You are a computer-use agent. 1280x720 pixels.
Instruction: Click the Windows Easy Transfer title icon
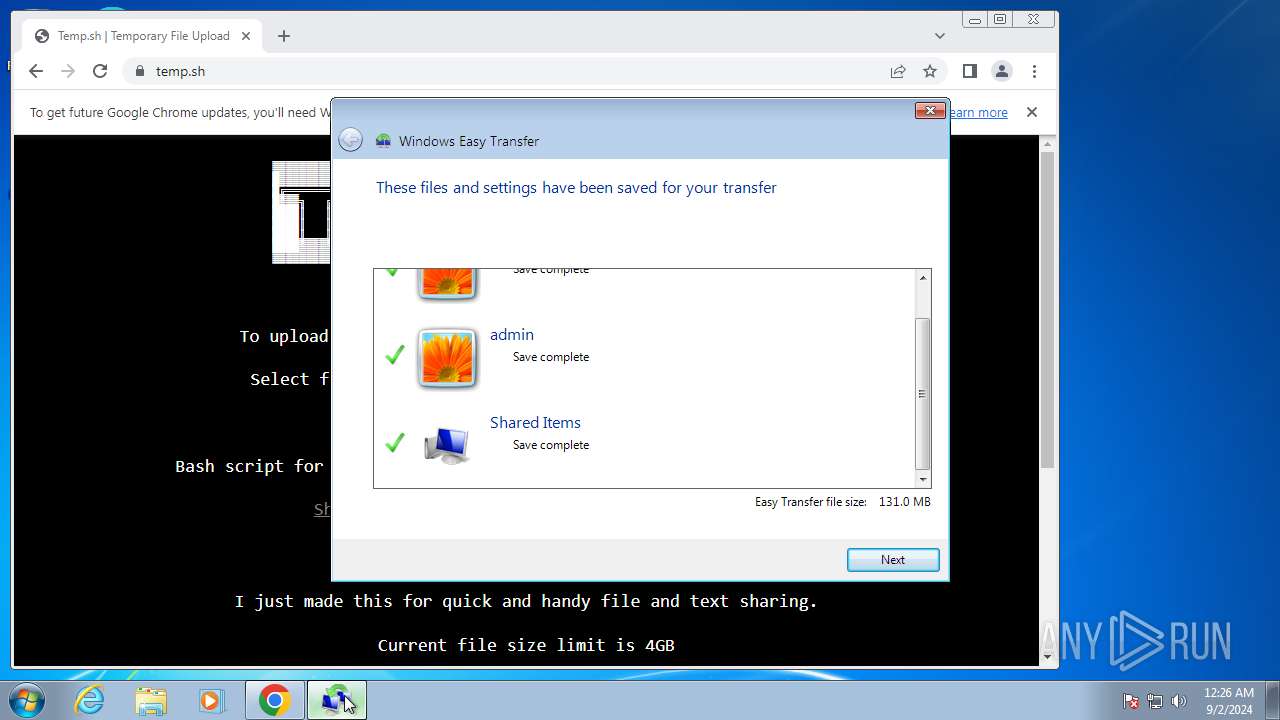[383, 141]
